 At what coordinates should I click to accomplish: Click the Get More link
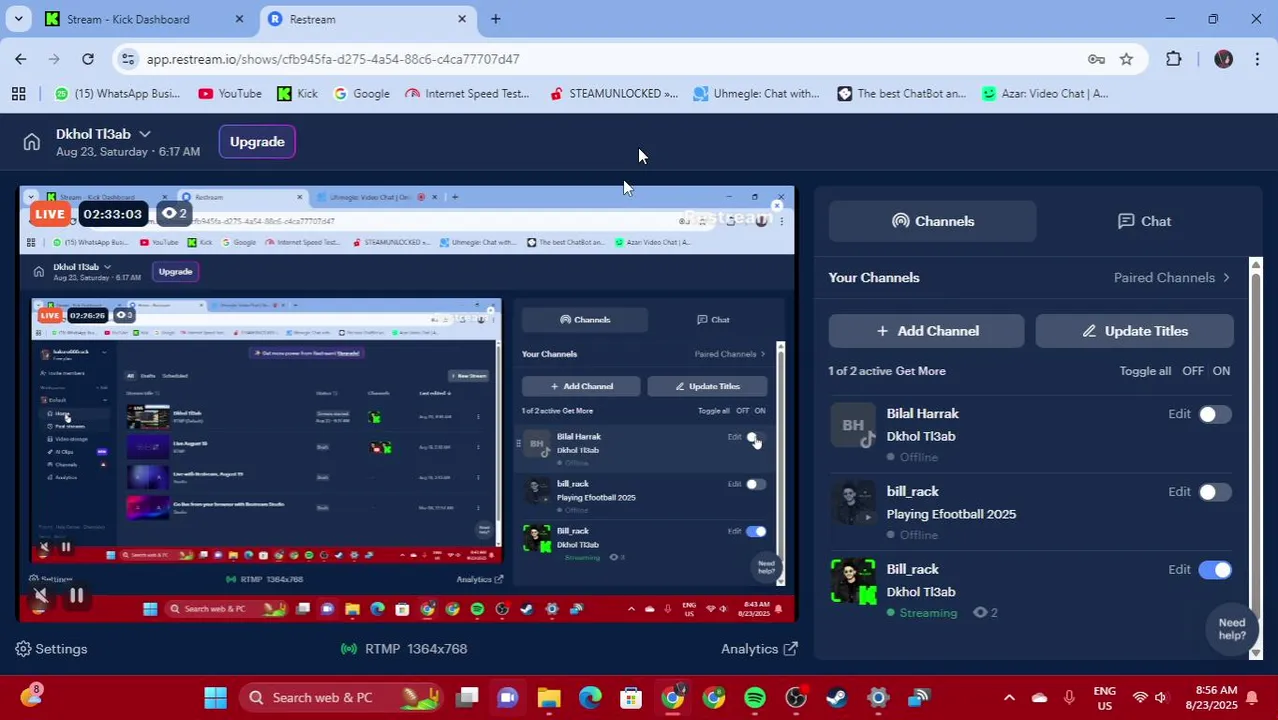(x=921, y=371)
